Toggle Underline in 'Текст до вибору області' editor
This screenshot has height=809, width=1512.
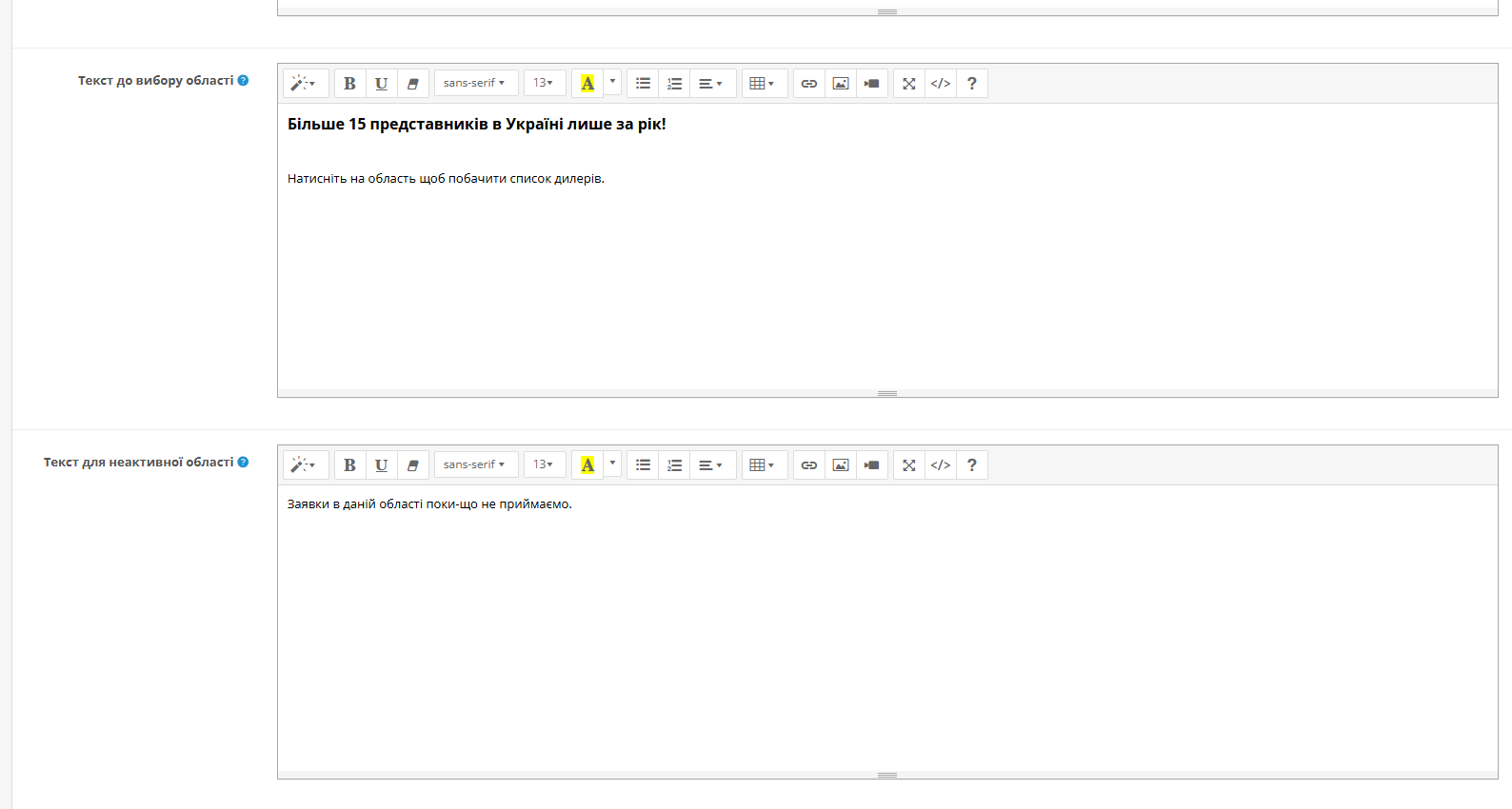382,84
